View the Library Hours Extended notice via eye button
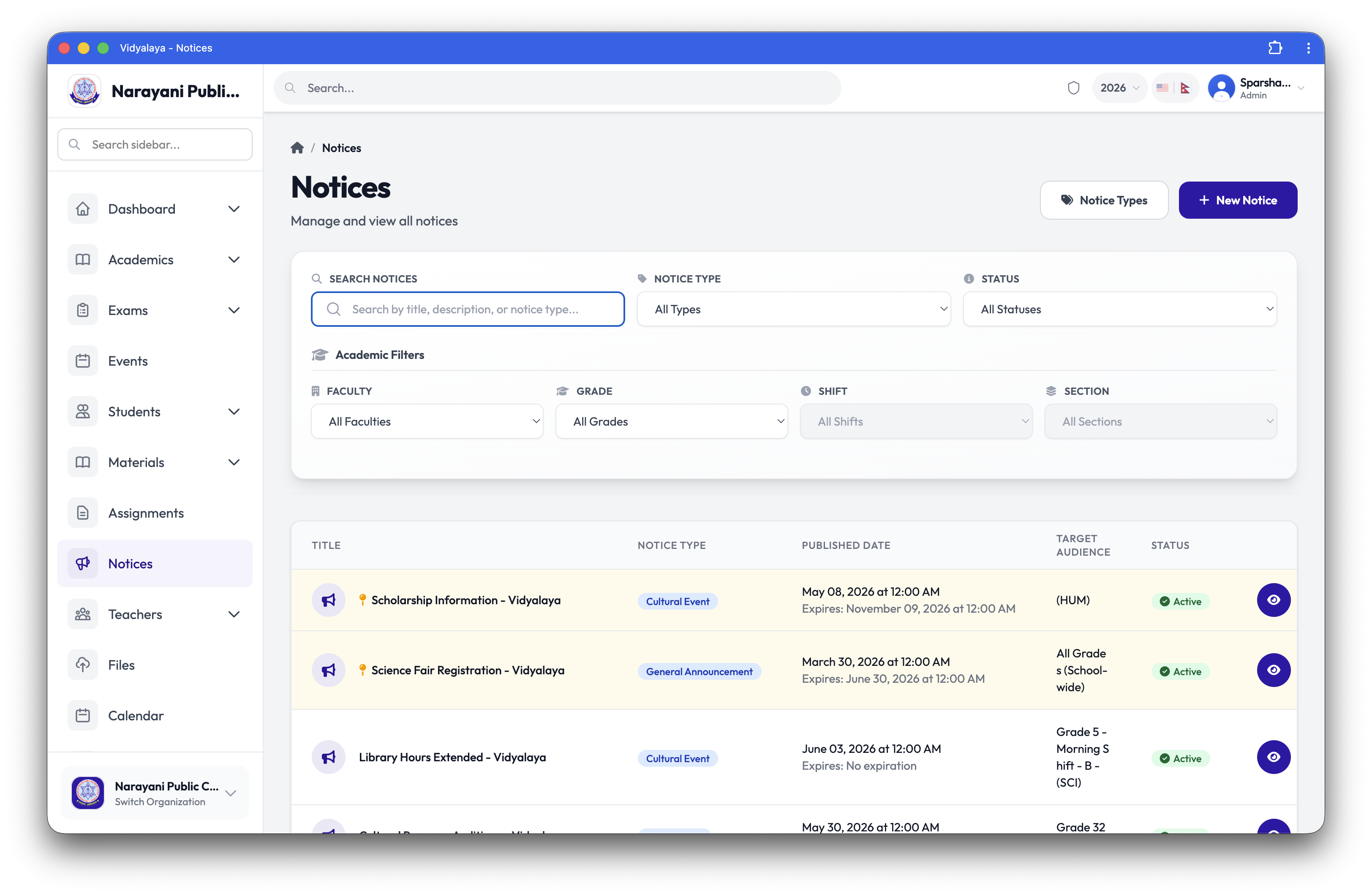This screenshot has height=896, width=1372. [x=1274, y=757]
